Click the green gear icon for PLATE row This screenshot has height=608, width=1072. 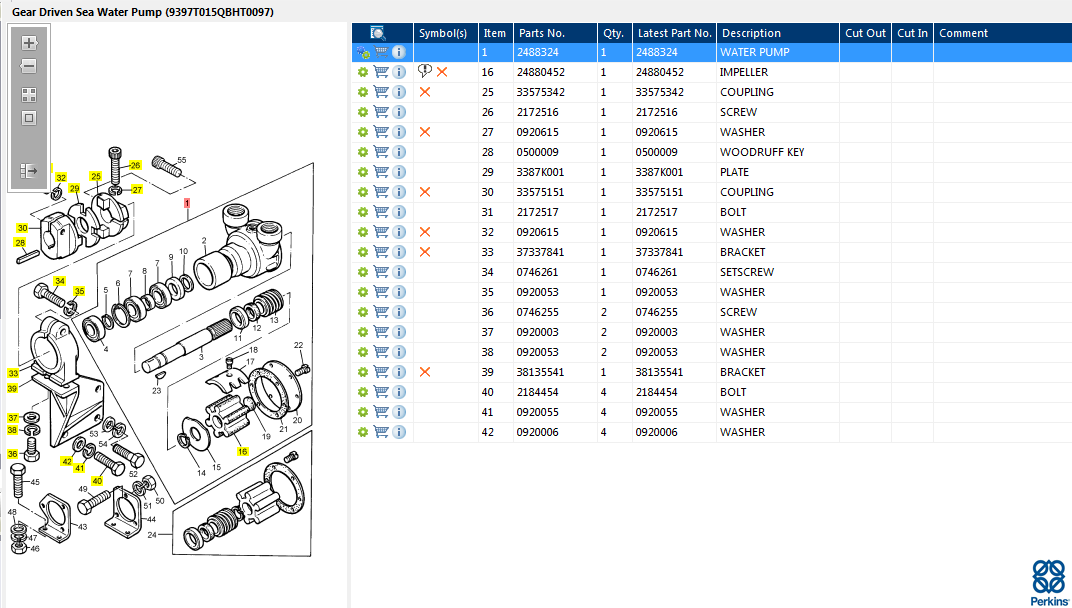click(363, 172)
